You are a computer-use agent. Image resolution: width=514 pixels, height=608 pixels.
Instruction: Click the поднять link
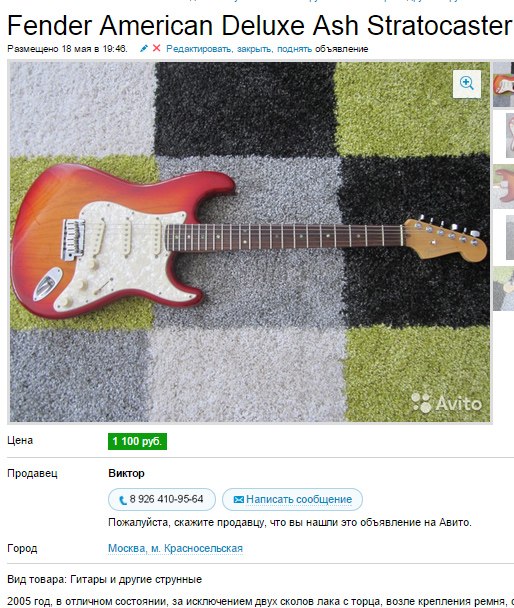[294, 49]
